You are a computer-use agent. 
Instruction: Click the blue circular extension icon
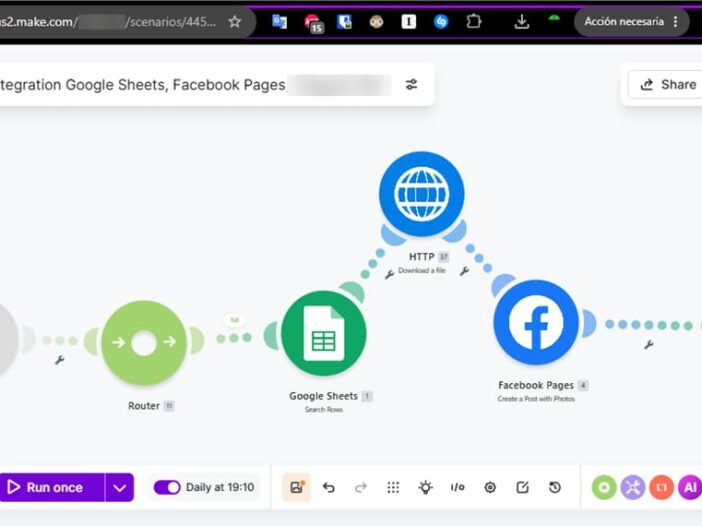click(x=441, y=21)
